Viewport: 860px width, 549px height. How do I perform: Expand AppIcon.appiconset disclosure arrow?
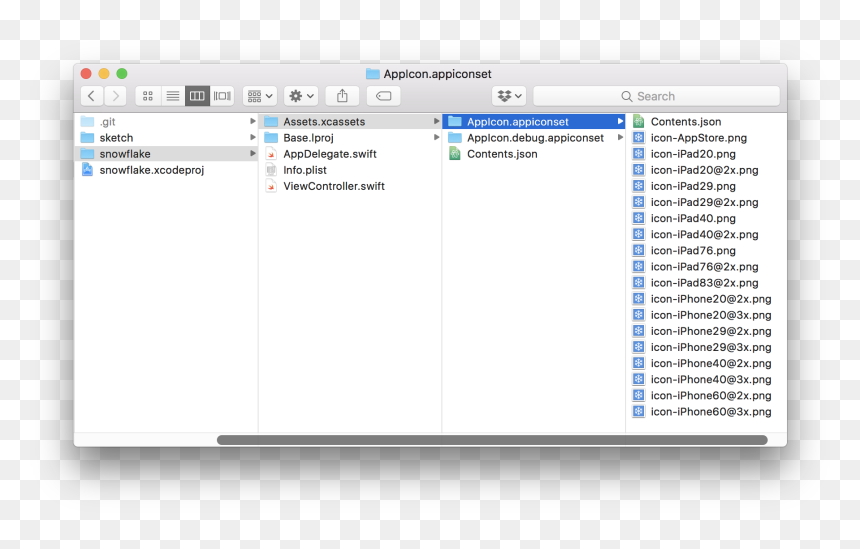tap(620, 121)
